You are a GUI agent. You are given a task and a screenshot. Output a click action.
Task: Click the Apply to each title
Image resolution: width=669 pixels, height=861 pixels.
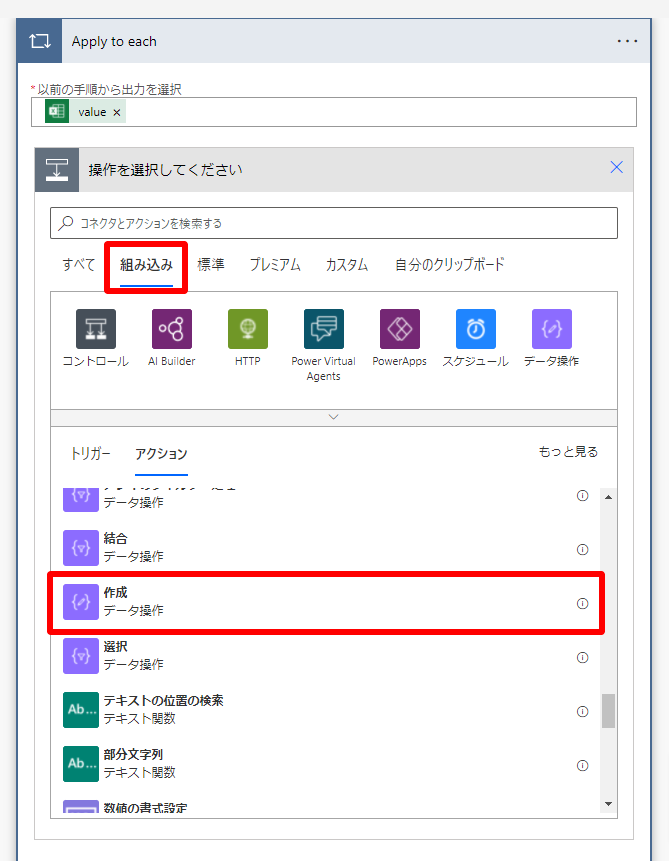click(114, 42)
